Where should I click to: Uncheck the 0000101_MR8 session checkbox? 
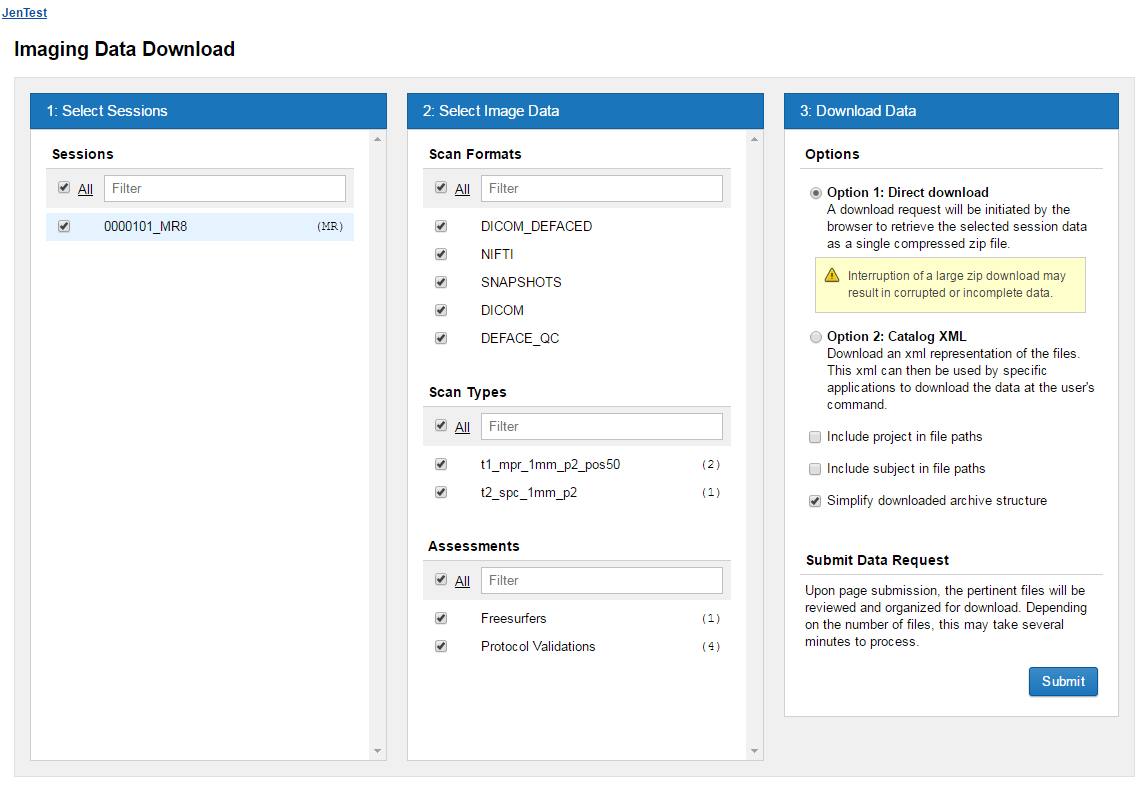pos(64,227)
